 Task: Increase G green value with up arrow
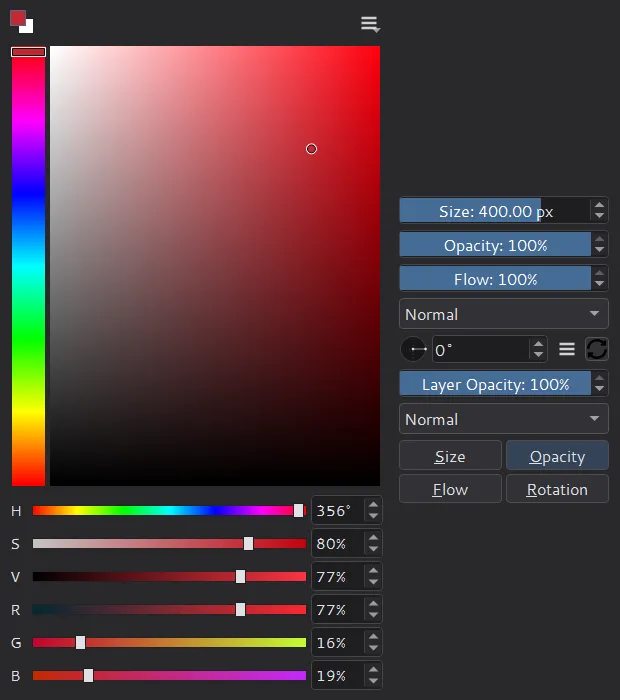373,637
